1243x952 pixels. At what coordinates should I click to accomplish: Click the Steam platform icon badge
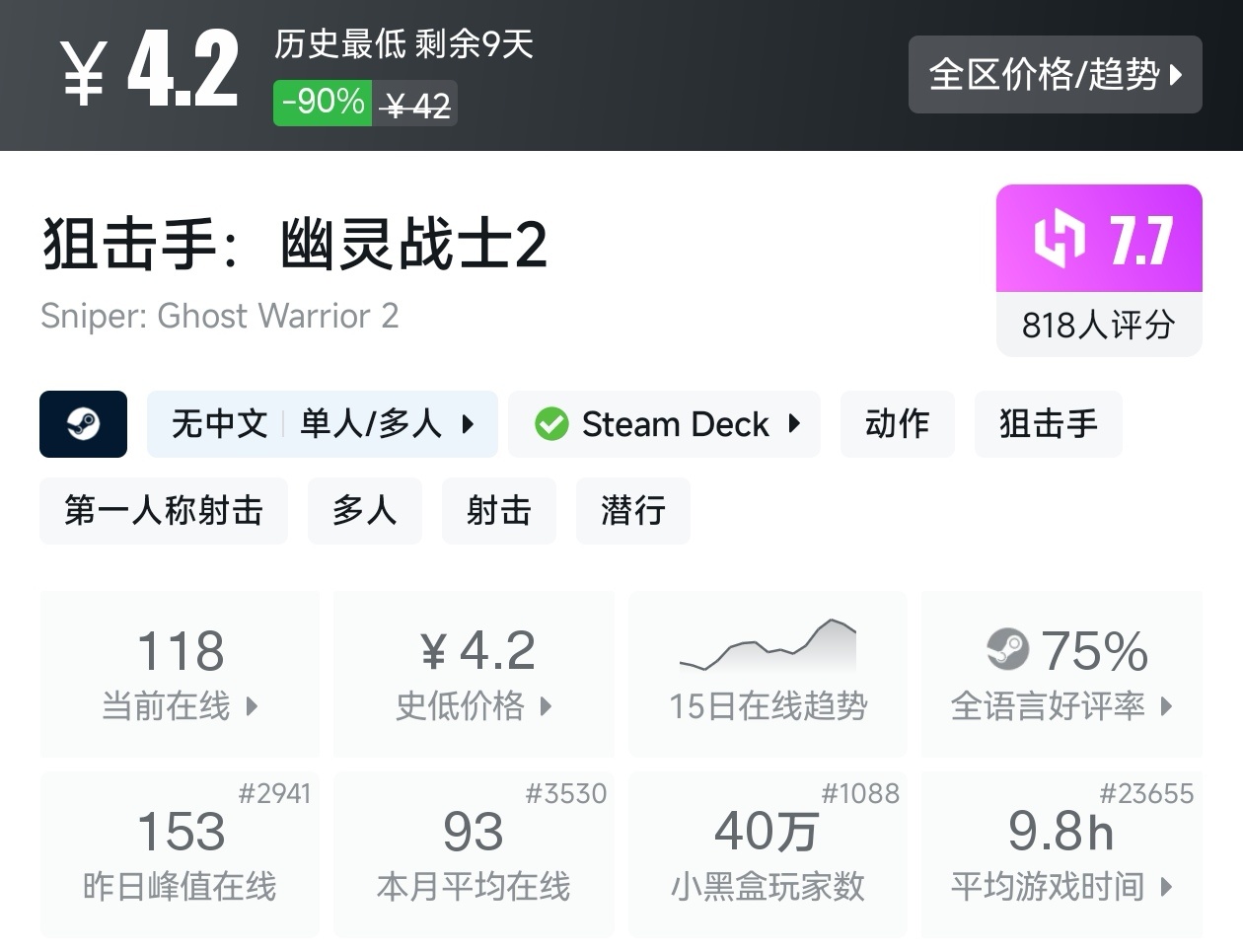coord(83,424)
